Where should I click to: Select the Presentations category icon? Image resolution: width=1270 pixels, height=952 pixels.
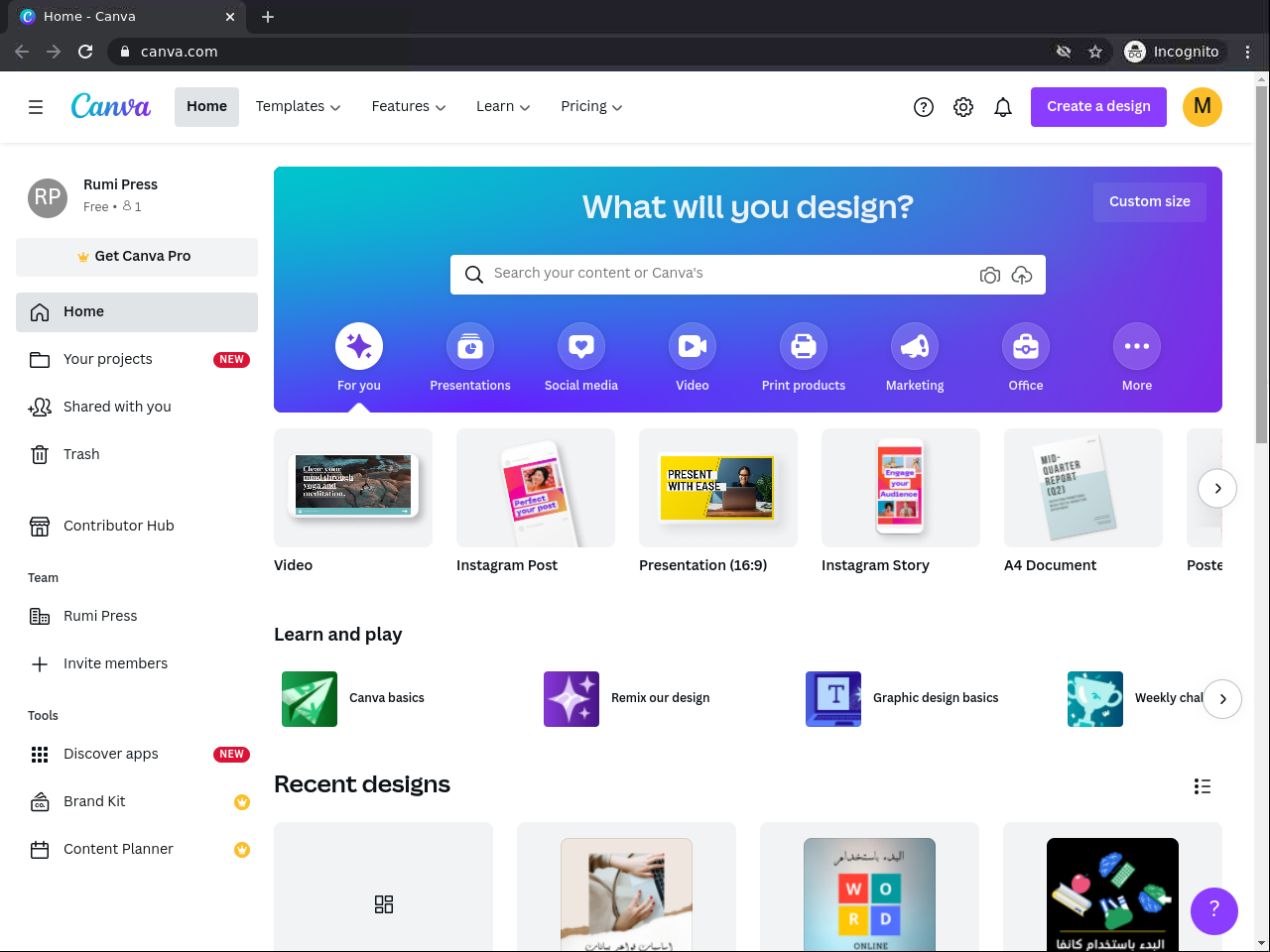click(470, 346)
